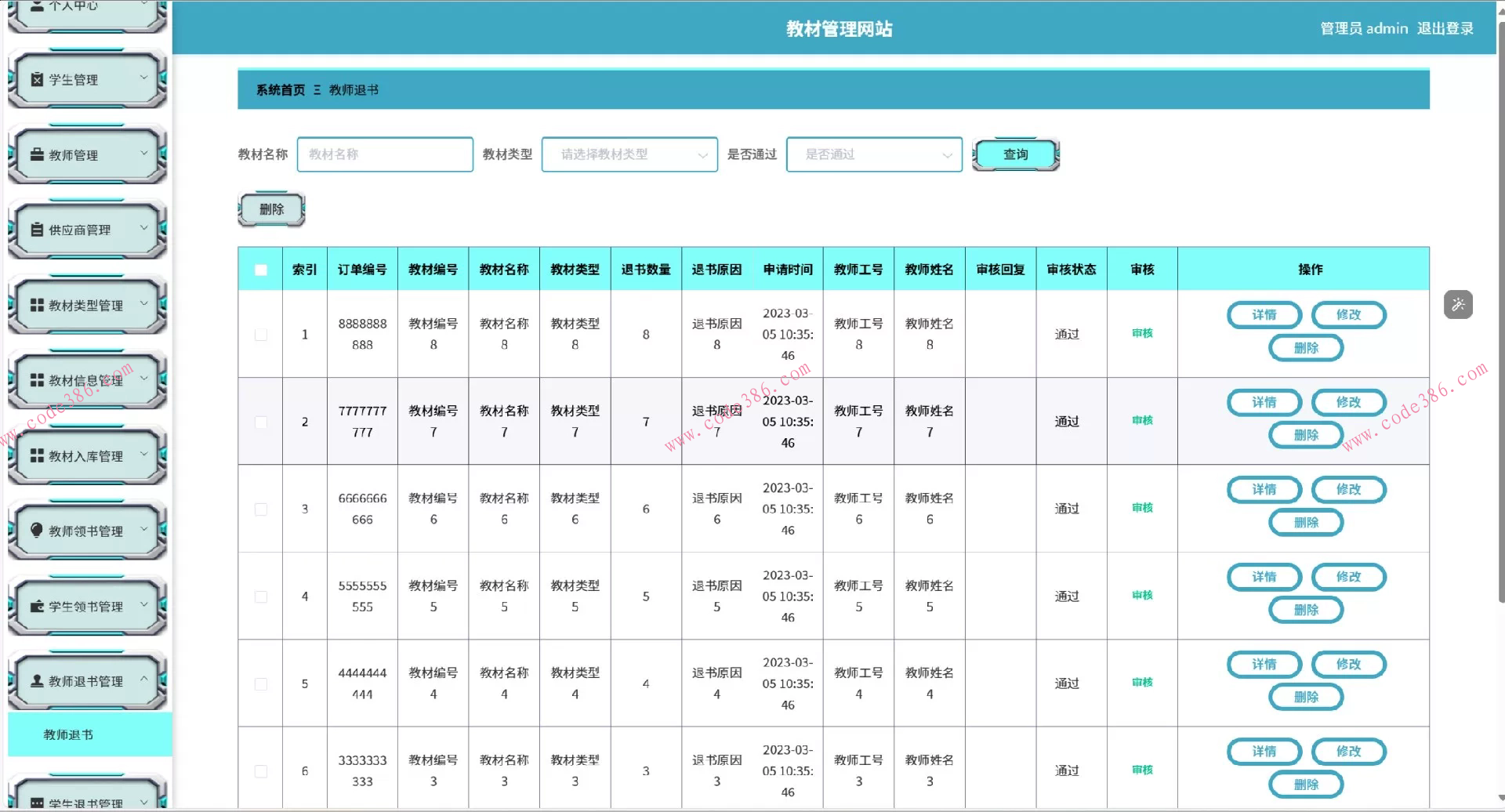This screenshot has width=1505, height=812.
Task: Click the briefcase icon for 教师管理
Action: click(x=37, y=154)
